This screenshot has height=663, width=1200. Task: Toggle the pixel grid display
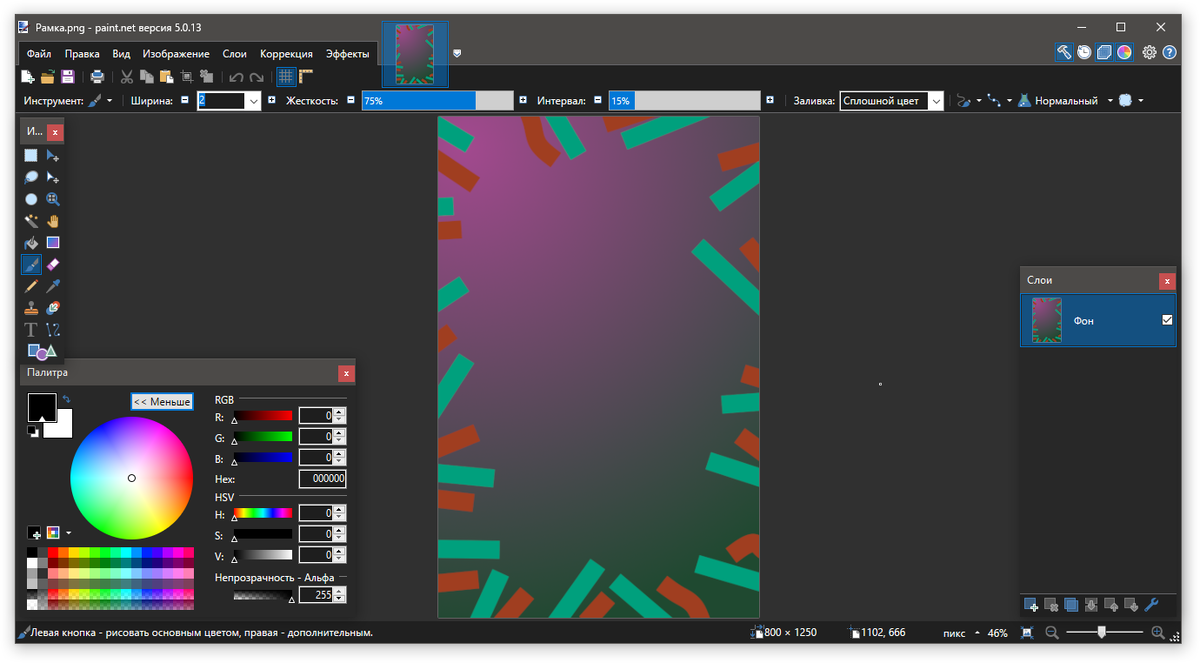coord(286,76)
